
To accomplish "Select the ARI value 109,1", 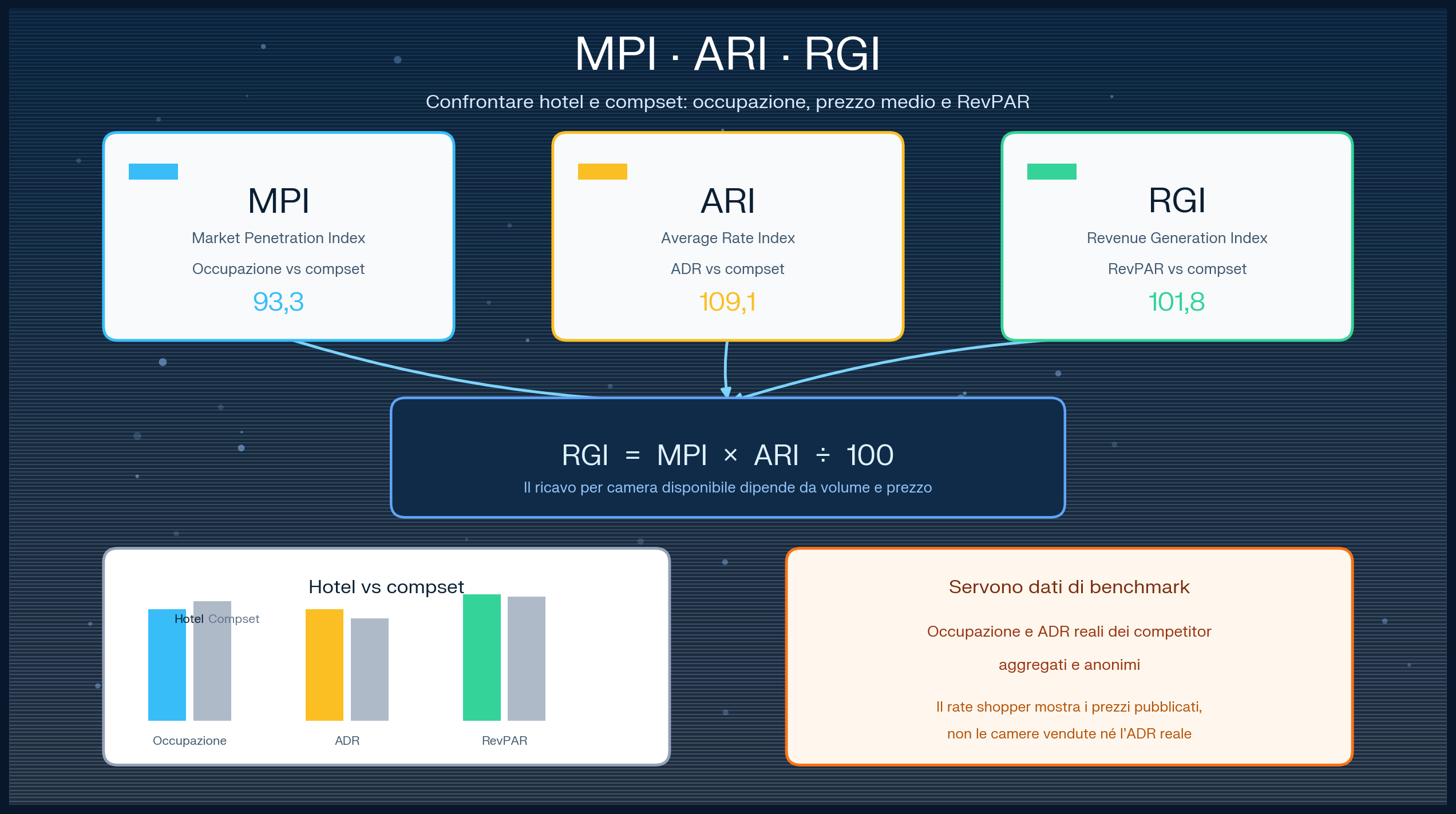I will pos(727,301).
